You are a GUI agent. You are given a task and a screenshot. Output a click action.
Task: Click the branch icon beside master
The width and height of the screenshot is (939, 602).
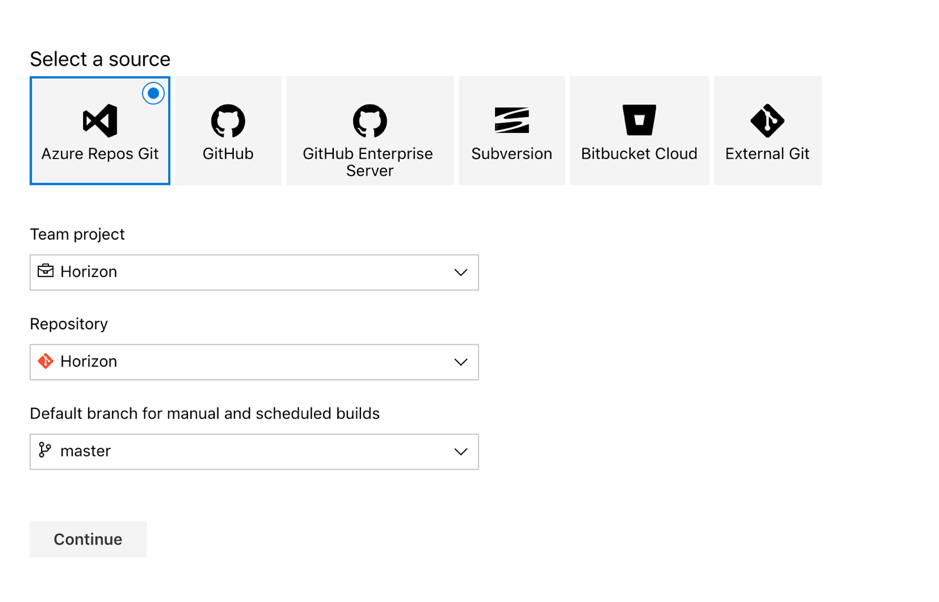[45, 450]
